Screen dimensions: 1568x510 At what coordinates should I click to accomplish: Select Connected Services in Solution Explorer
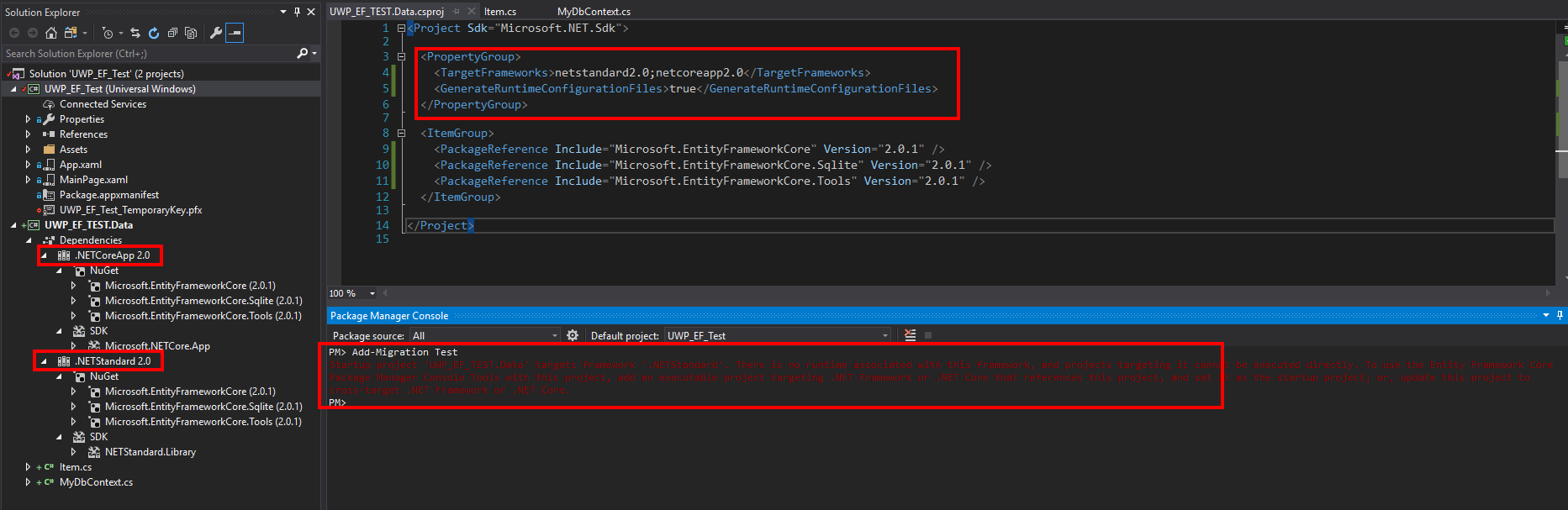click(x=103, y=104)
